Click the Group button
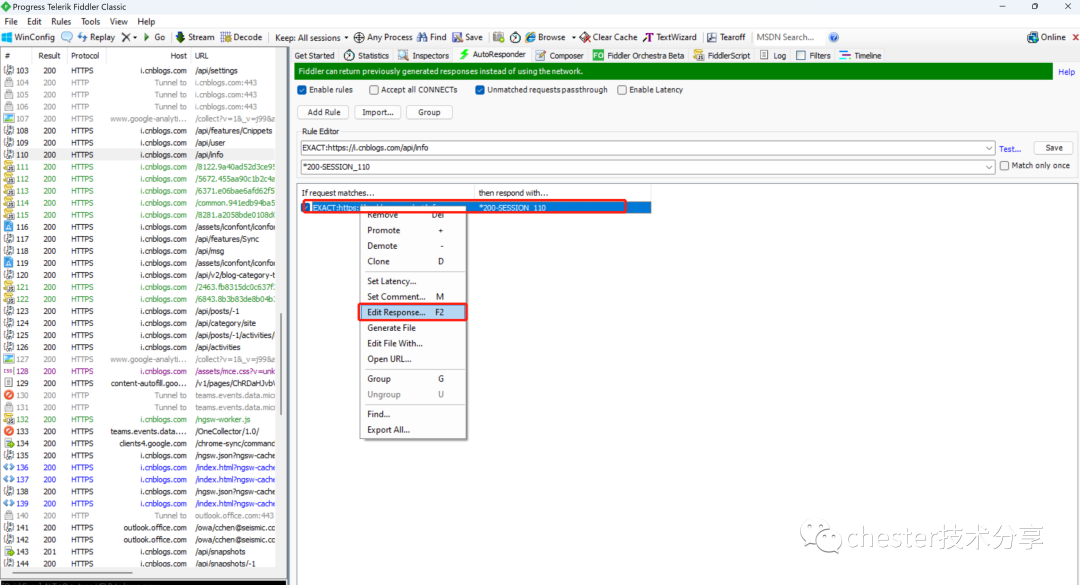1080x585 pixels. pyautogui.click(x=429, y=112)
